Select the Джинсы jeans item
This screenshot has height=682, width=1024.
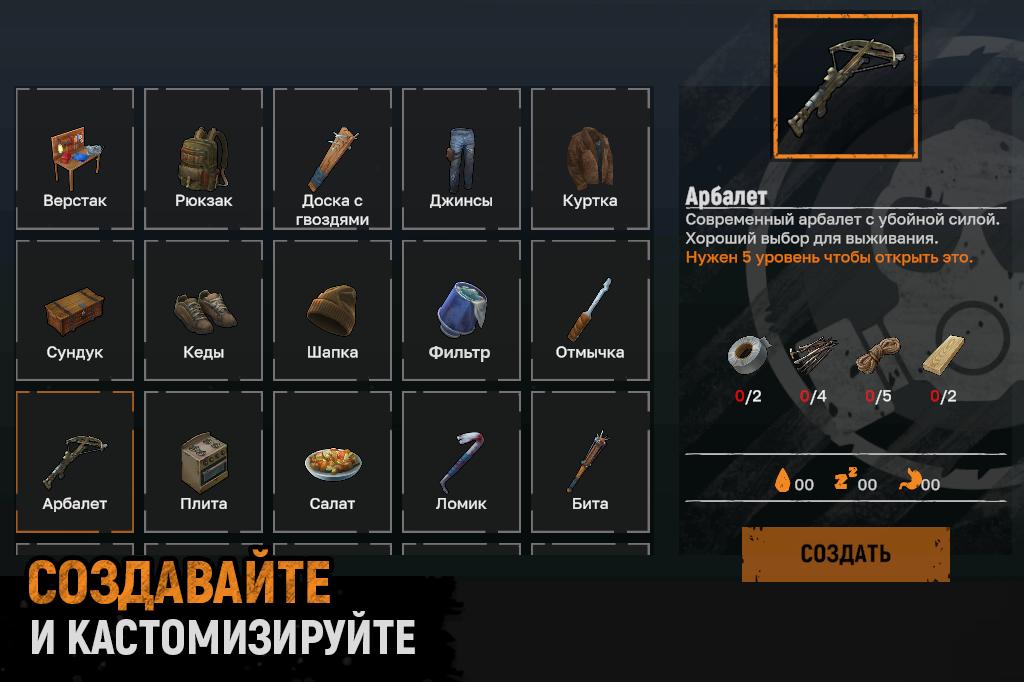pyautogui.click(x=461, y=159)
